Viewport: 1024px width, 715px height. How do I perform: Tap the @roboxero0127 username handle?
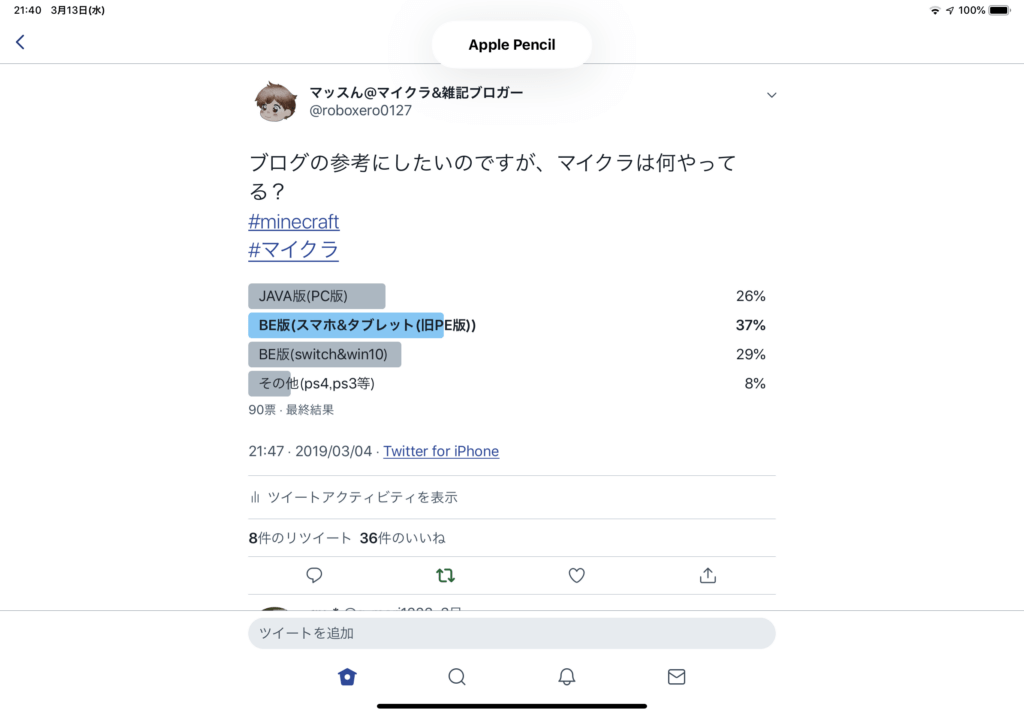[360, 111]
